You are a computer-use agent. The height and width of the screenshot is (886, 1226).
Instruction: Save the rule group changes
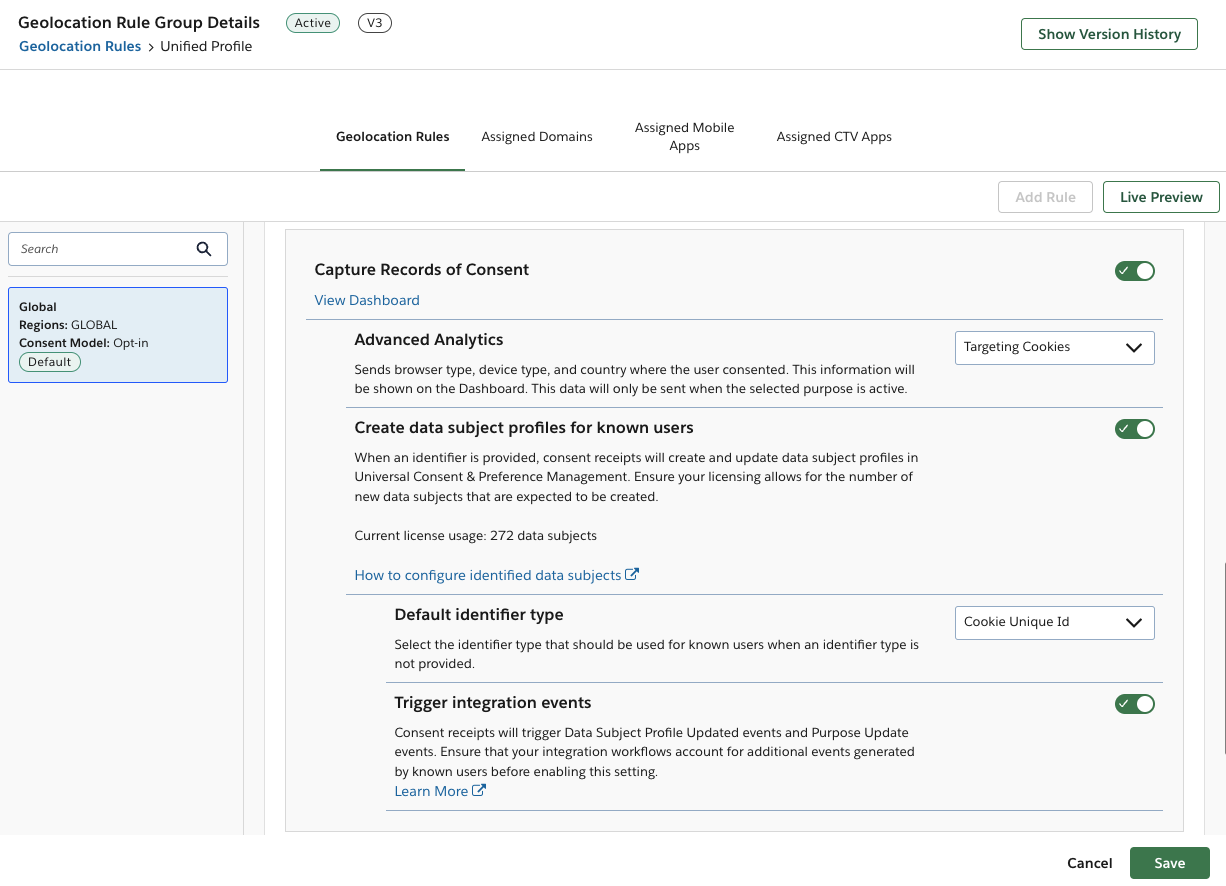[x=1169, y=862]
